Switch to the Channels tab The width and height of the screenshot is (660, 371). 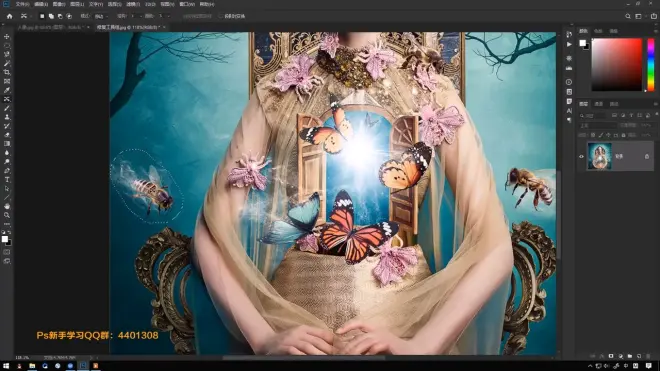599,104
